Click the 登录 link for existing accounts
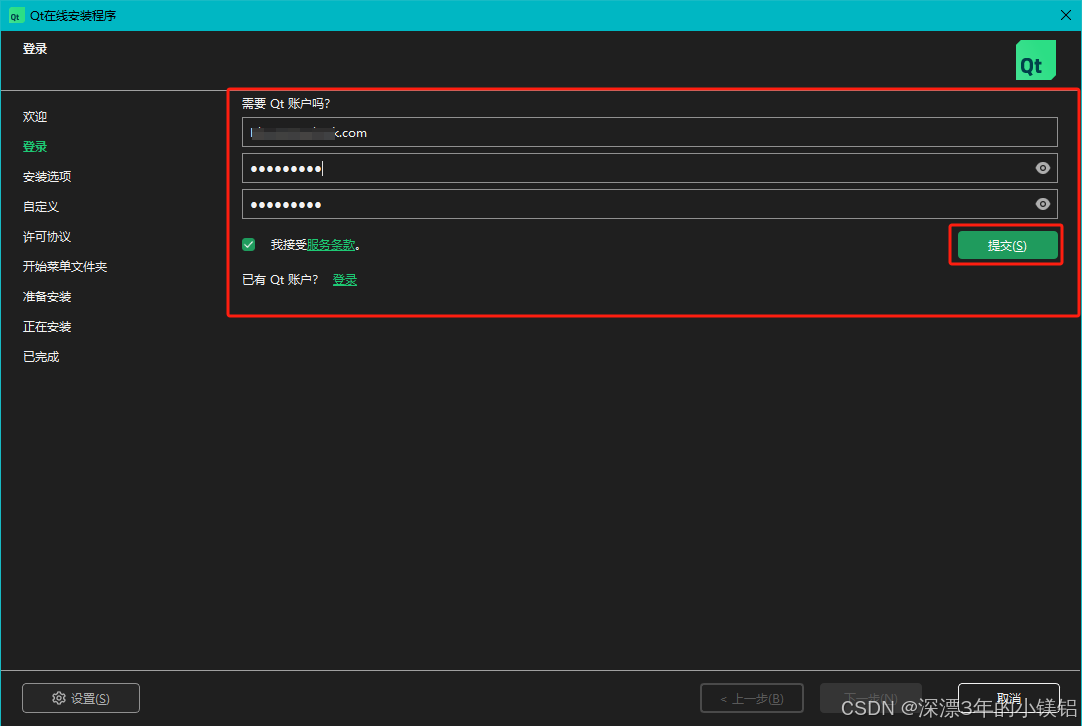This screenshot has height=726, width=1082. (x=345, y=279)
